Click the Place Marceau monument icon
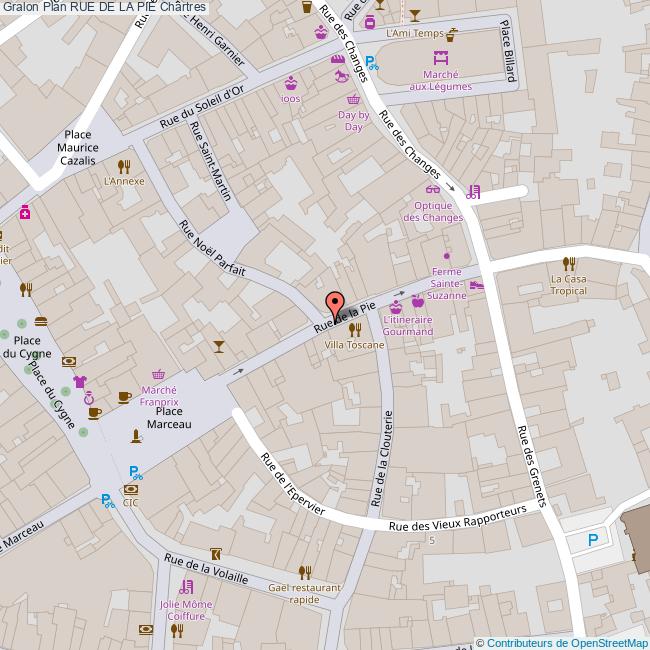The height and width of the screenshot is (650, 650). pyautogui.click(x=137, y=436)
